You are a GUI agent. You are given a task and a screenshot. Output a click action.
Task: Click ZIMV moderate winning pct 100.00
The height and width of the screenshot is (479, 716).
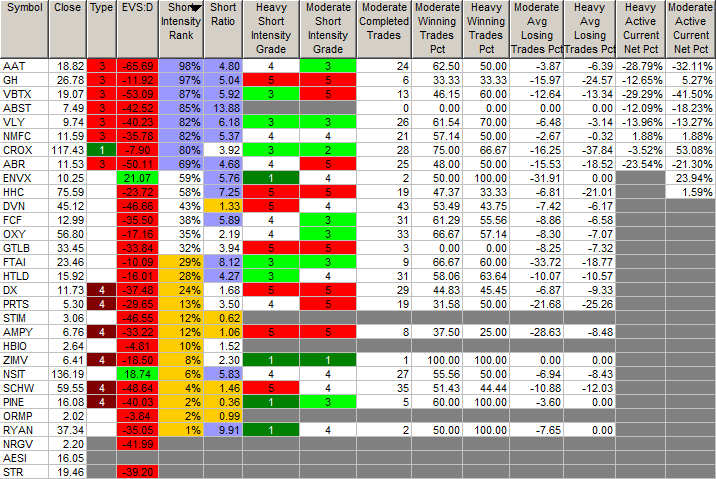pos(437,360)
